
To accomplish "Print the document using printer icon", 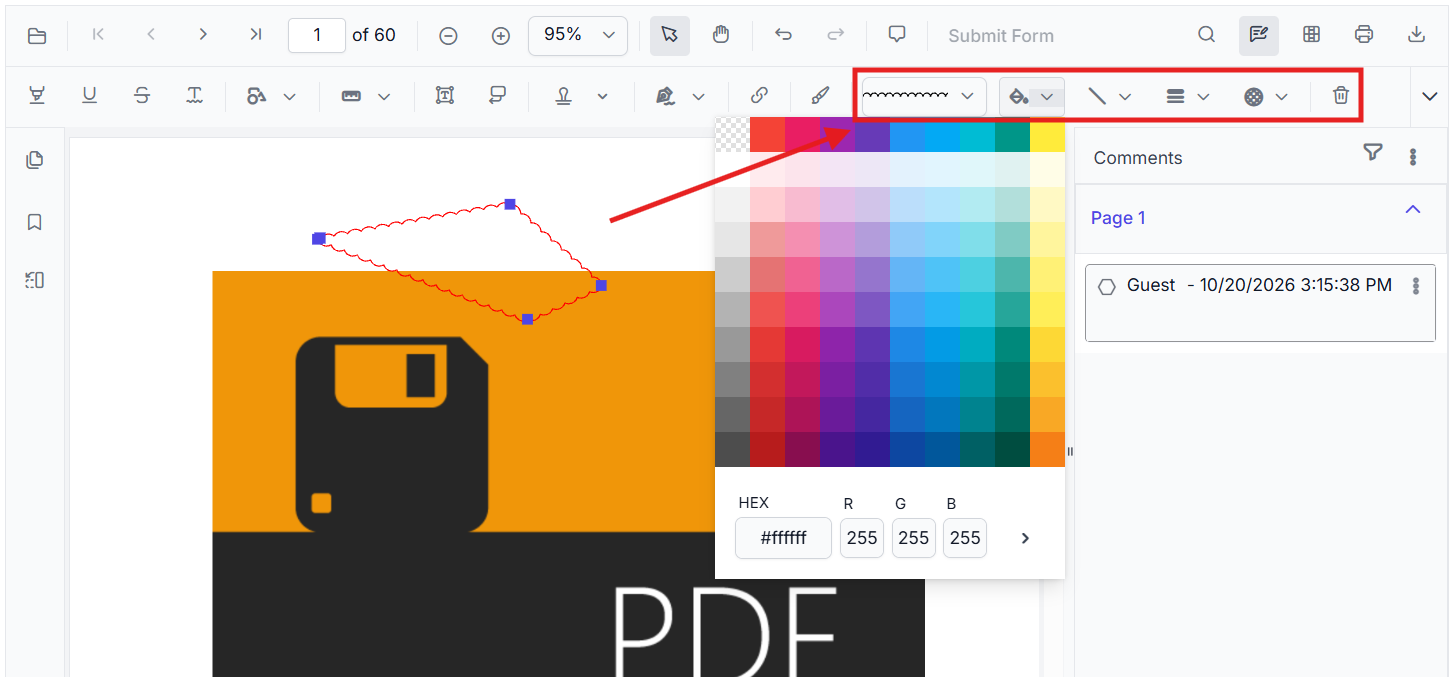I will pos(1364,35).
